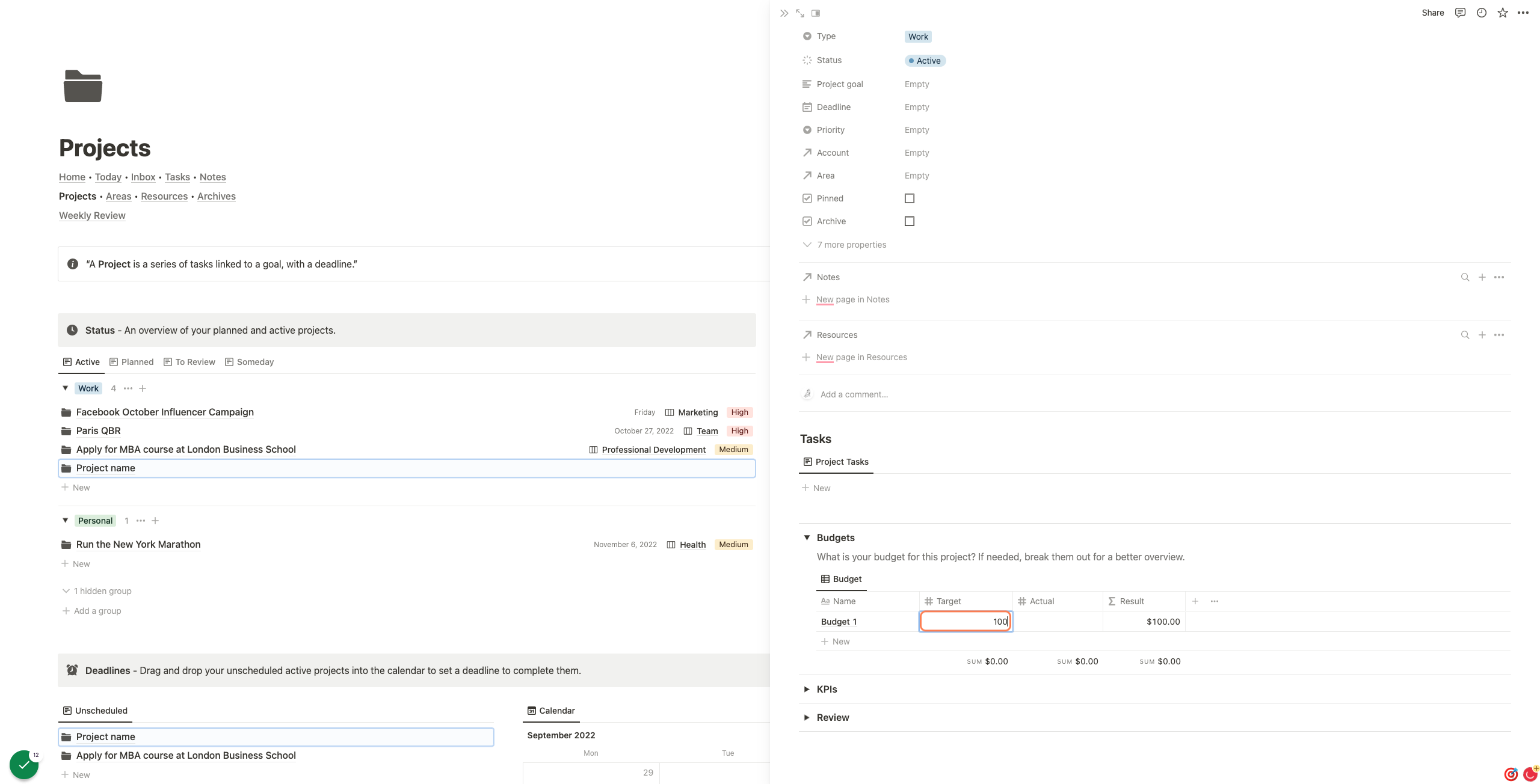The image size is (1540, 784).
Task: Search in the Notes relation section
Action: (x=1465, y=277)
